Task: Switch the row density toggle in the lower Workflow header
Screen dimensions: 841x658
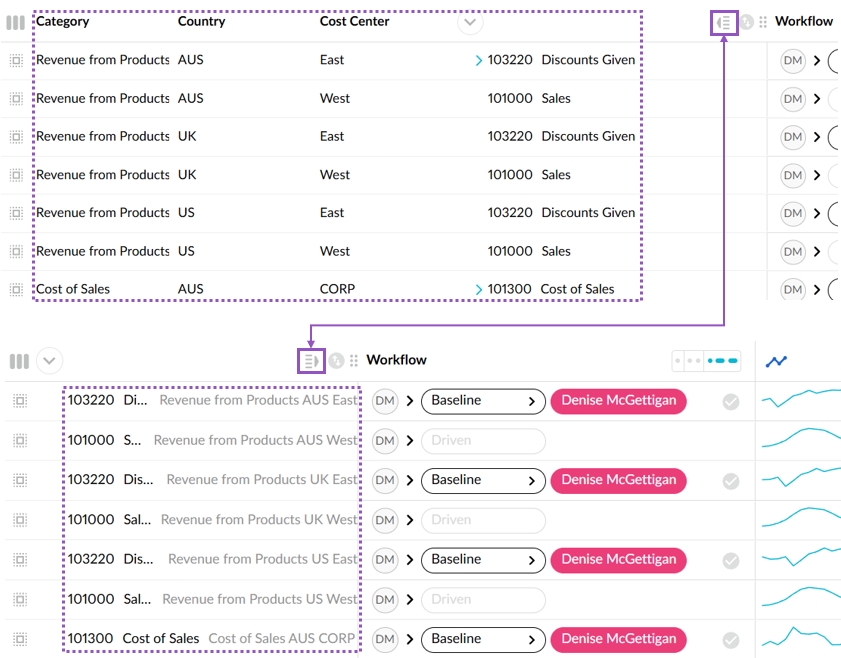Action: pyautogui.click(x=707, y=360)
